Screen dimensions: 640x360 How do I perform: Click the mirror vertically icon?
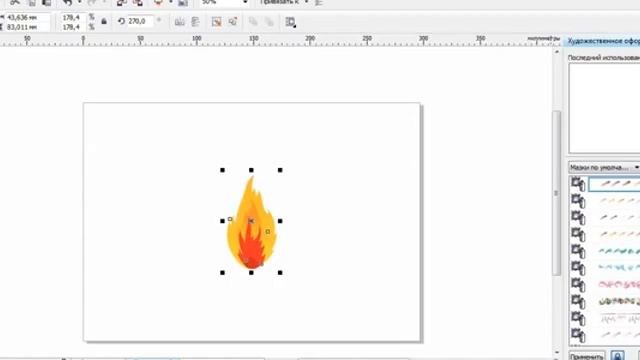point(195,22)
